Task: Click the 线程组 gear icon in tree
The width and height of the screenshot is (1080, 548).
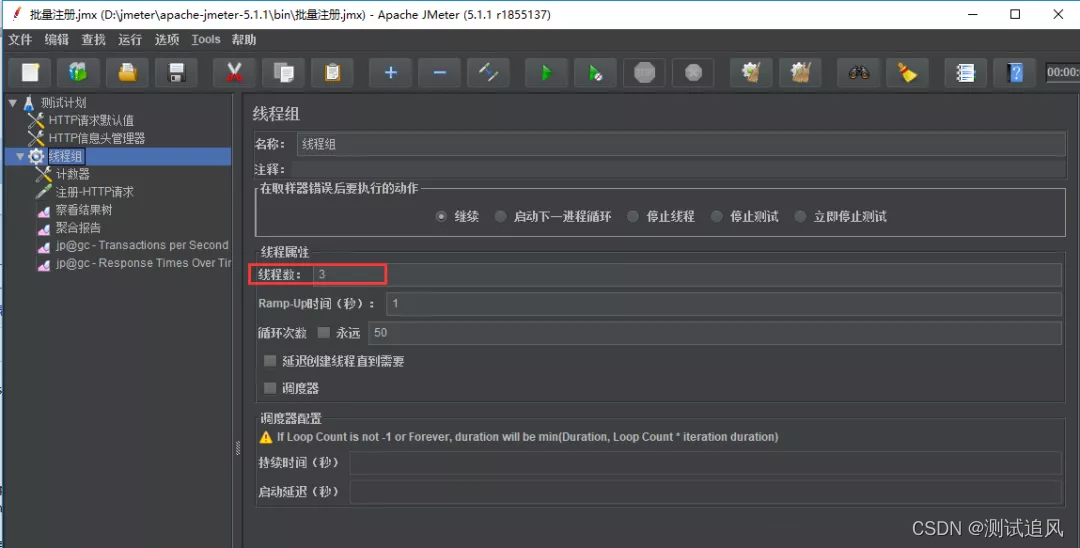Action: pyautogui.click(x=36, y=156)
